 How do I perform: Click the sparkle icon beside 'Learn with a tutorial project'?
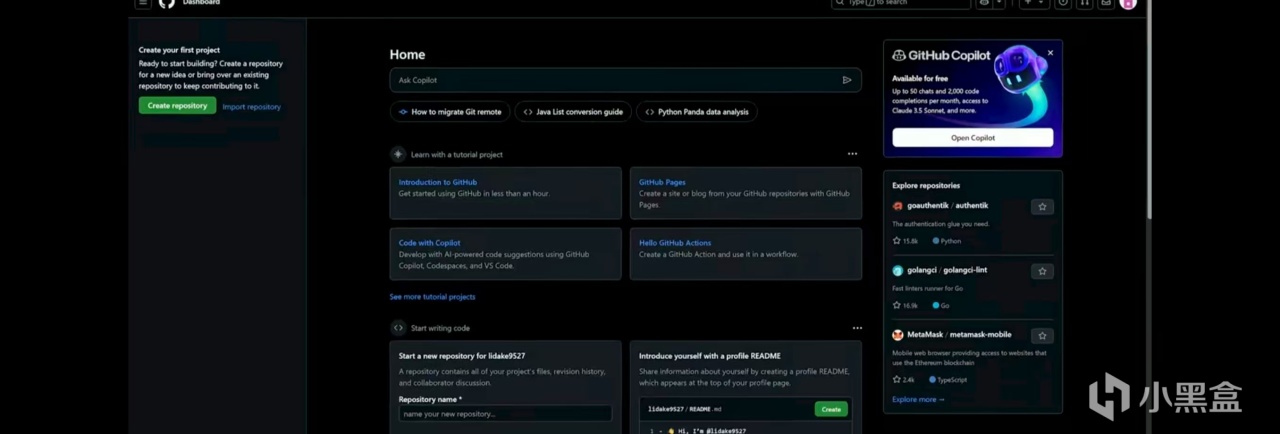coord(398,154)
